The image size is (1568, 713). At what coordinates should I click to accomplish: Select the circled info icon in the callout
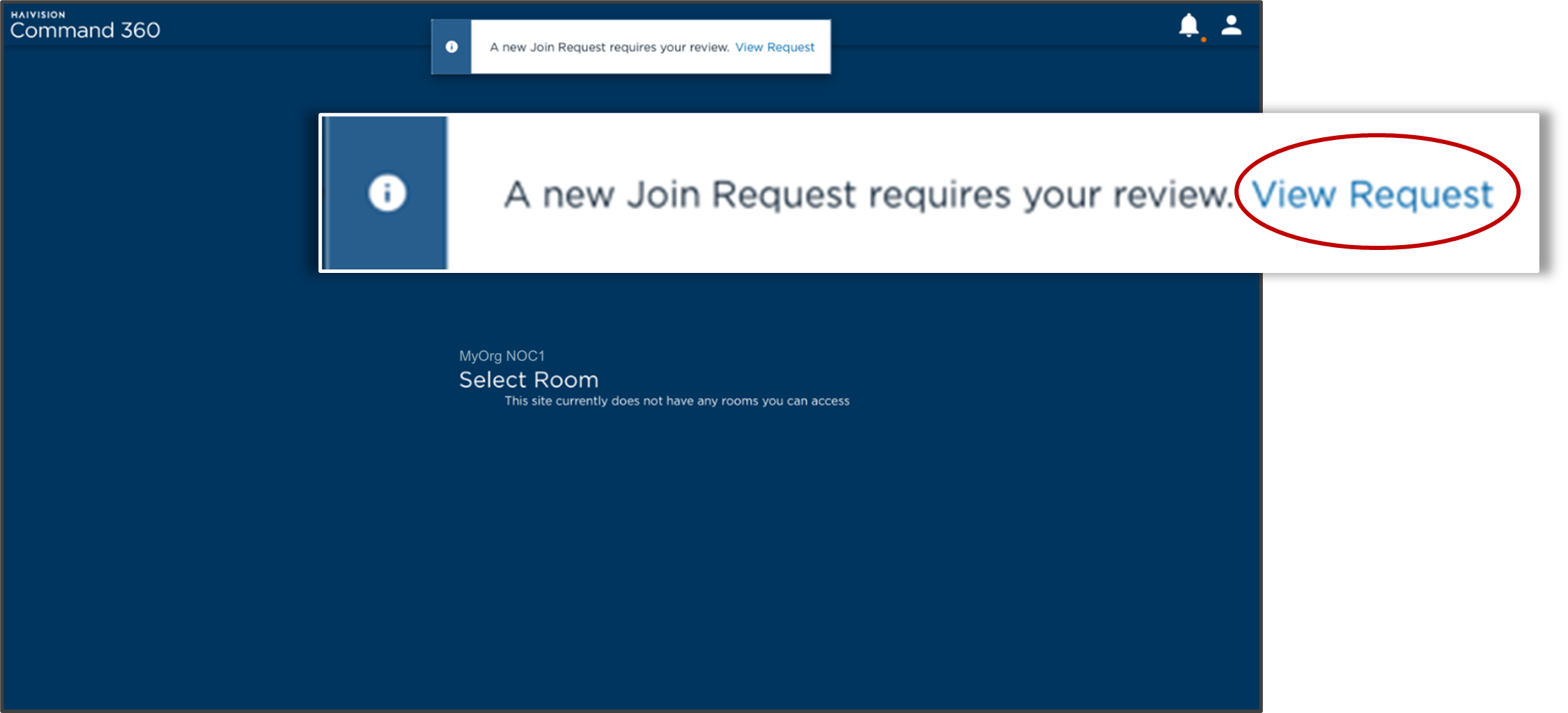tap(386, 194)
